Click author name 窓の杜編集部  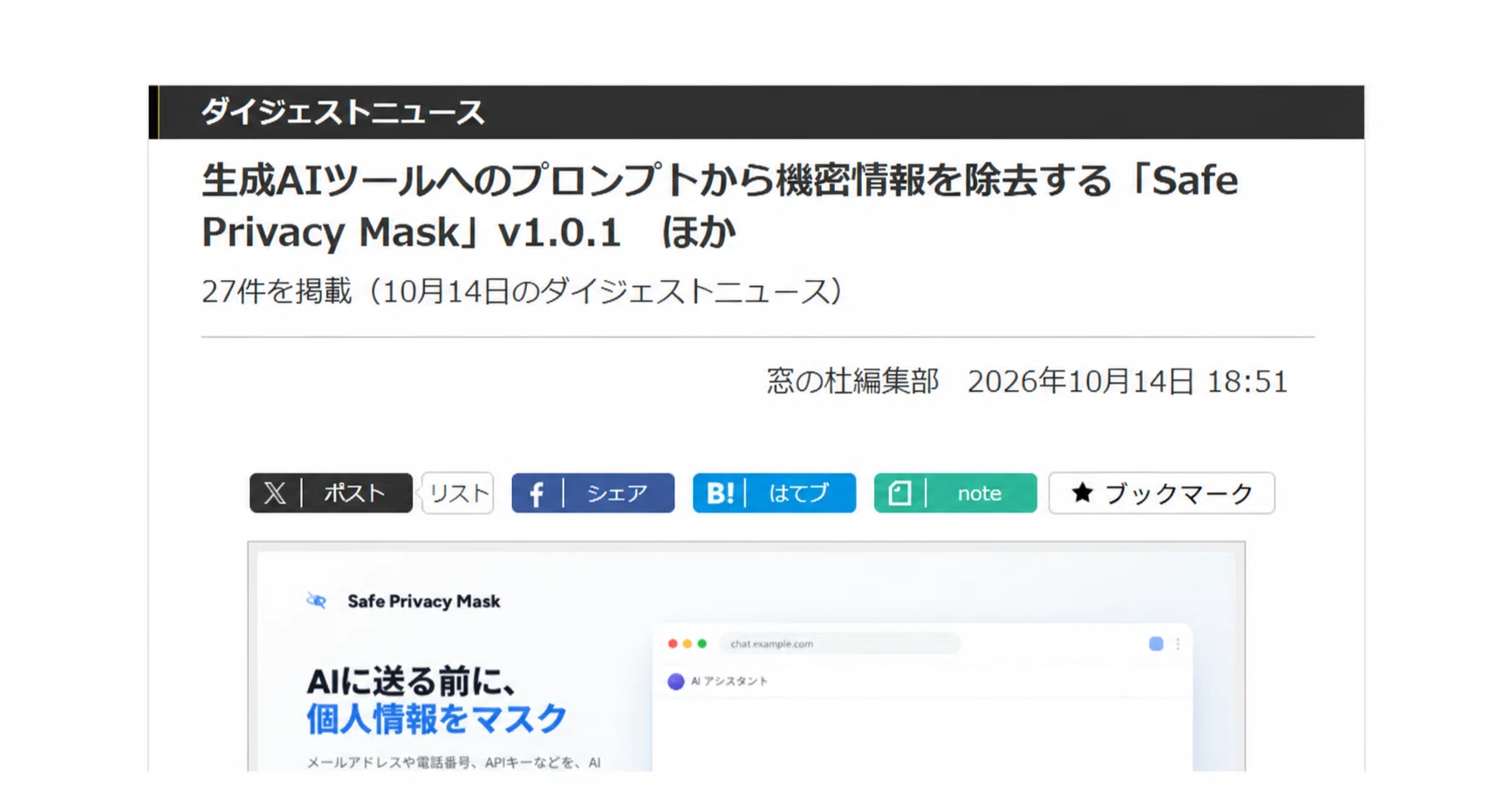pyautogui.click(x=852, y=381)
